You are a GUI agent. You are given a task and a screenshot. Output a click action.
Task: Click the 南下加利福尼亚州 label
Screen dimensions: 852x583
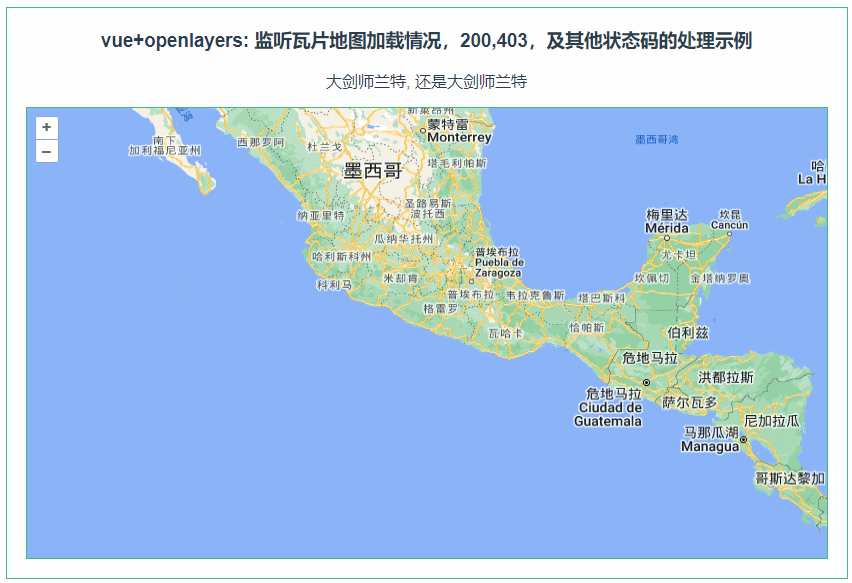click(164, 145)
